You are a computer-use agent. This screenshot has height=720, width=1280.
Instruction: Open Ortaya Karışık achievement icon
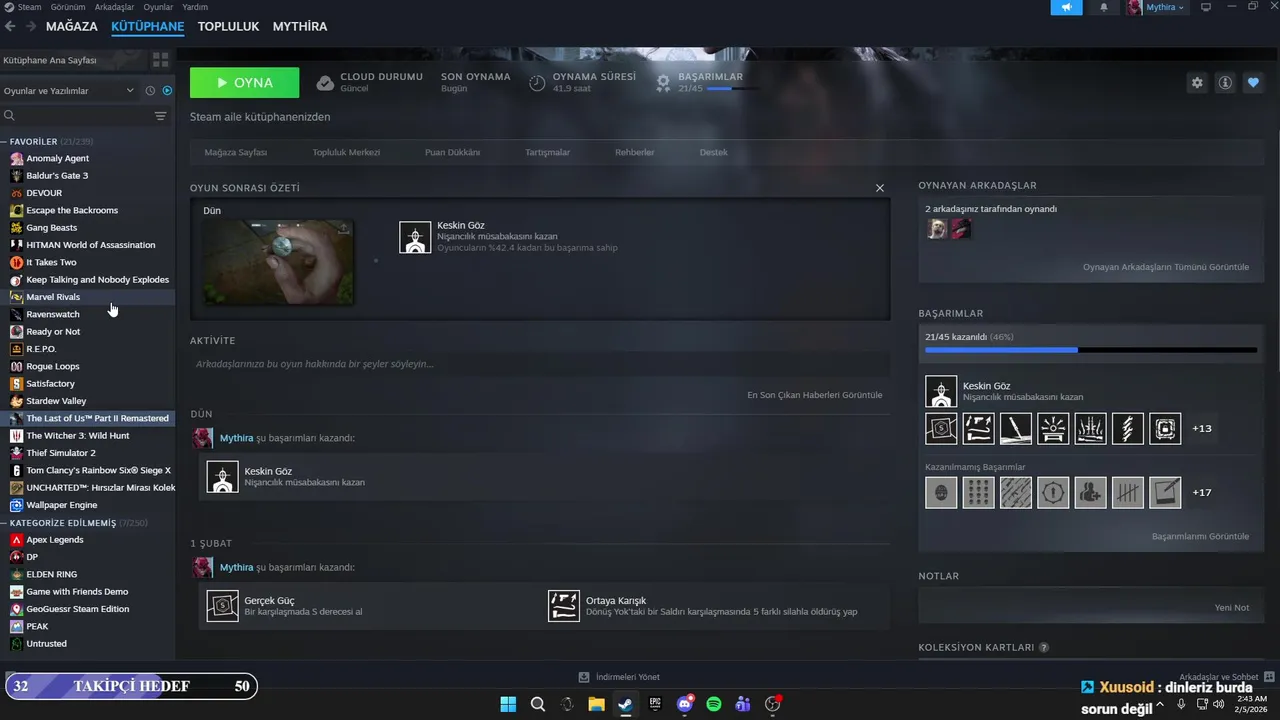(x=564, y=605)
